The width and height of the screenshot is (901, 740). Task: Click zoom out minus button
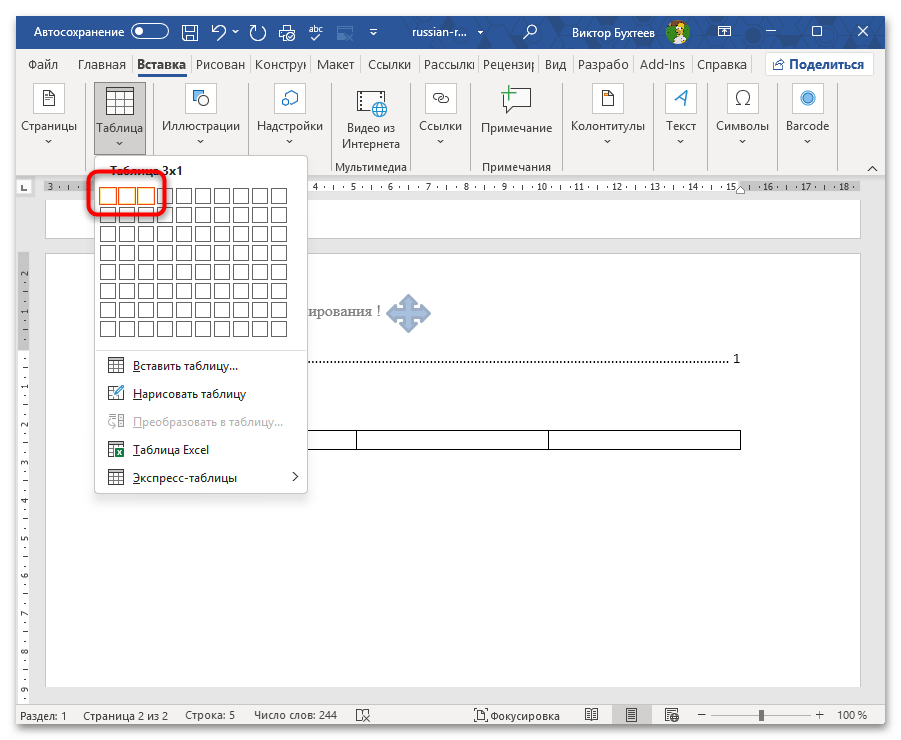(701, 715)
